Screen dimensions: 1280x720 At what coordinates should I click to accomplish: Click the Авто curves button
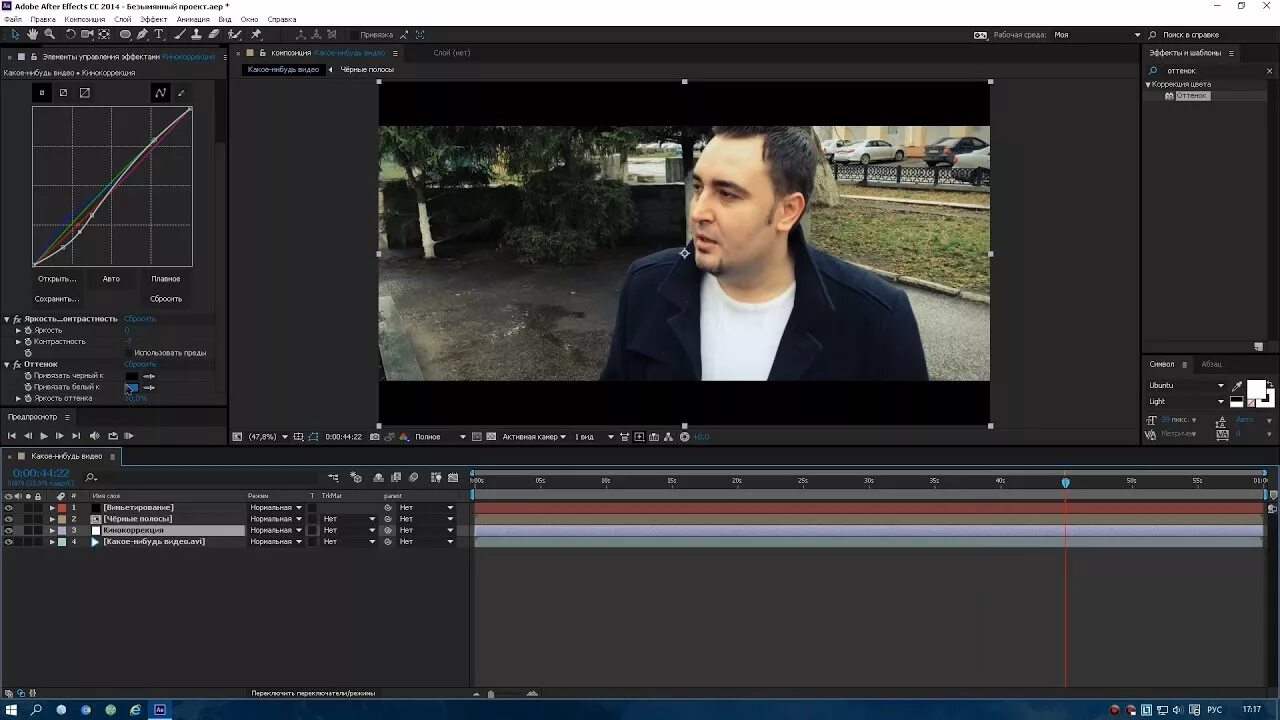coord(111,279)
